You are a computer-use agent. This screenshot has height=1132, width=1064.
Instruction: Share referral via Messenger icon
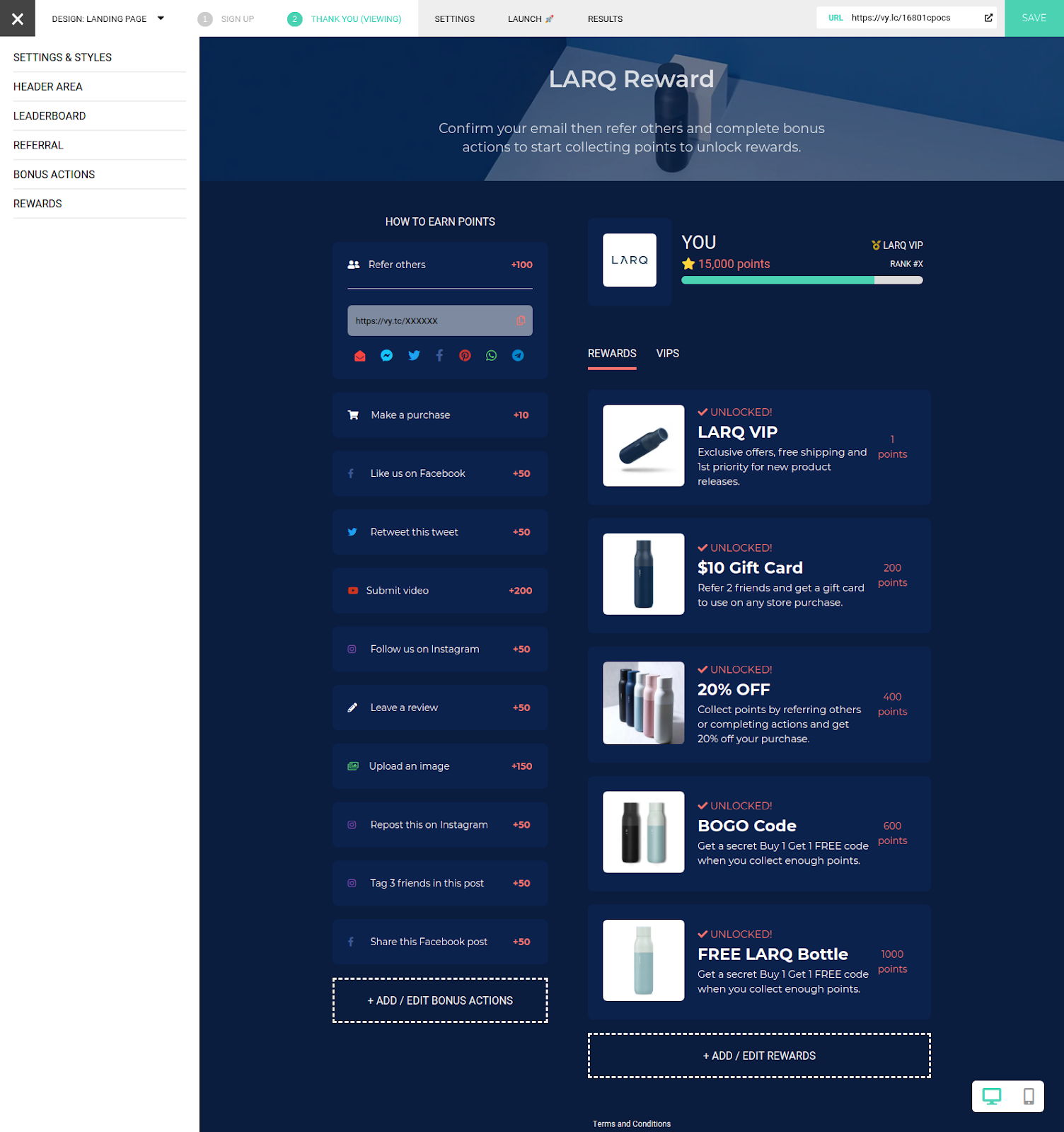pos(386,356)
